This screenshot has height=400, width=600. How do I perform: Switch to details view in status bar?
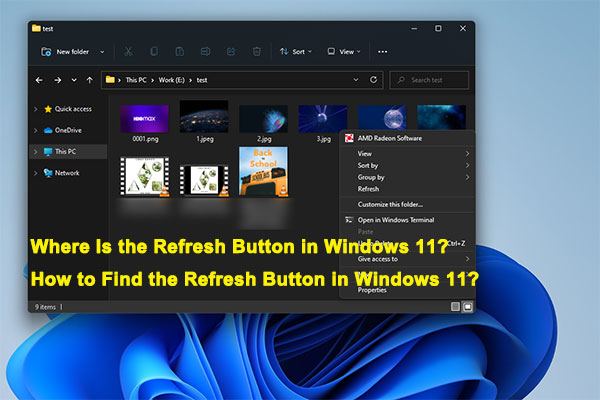pyautogui.click(x=455, y=307)
